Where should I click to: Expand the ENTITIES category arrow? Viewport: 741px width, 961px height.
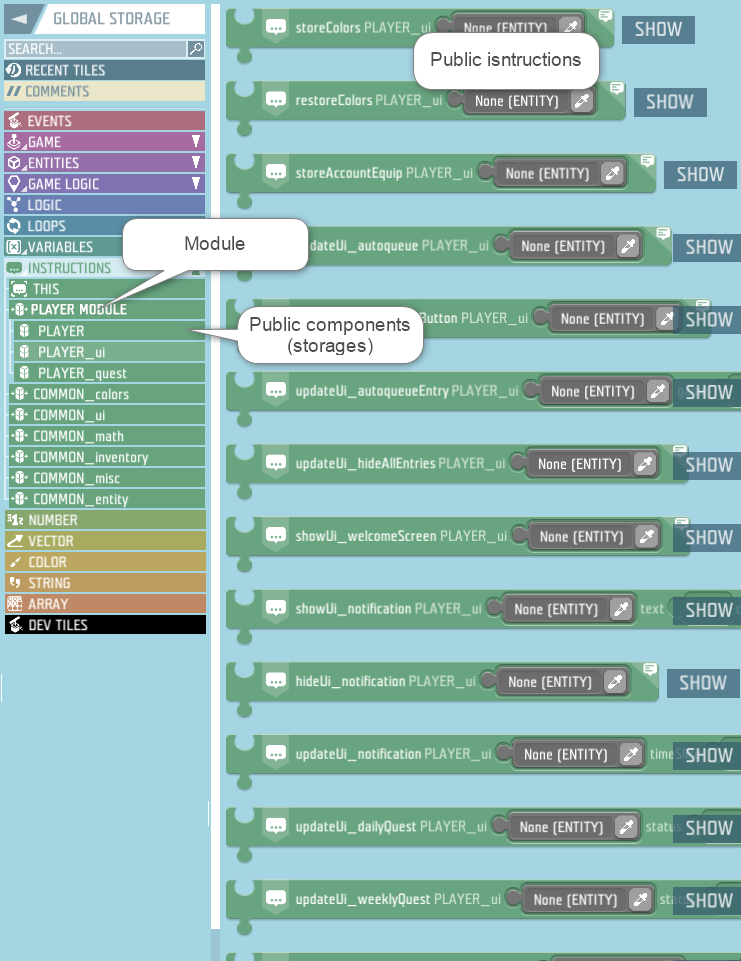(x=196, y=162)
